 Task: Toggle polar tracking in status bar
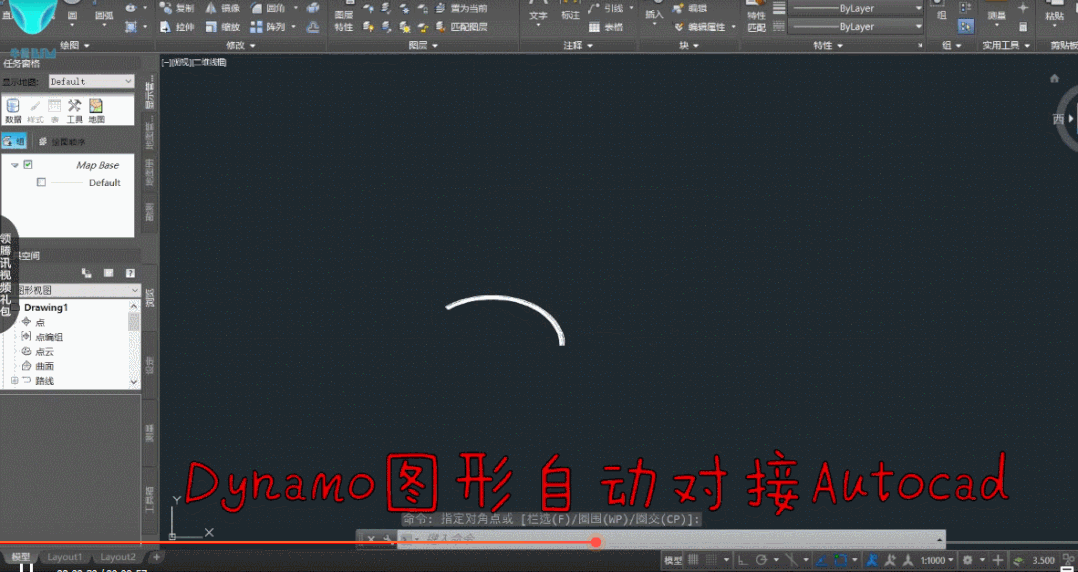click(x=762, y=560)
